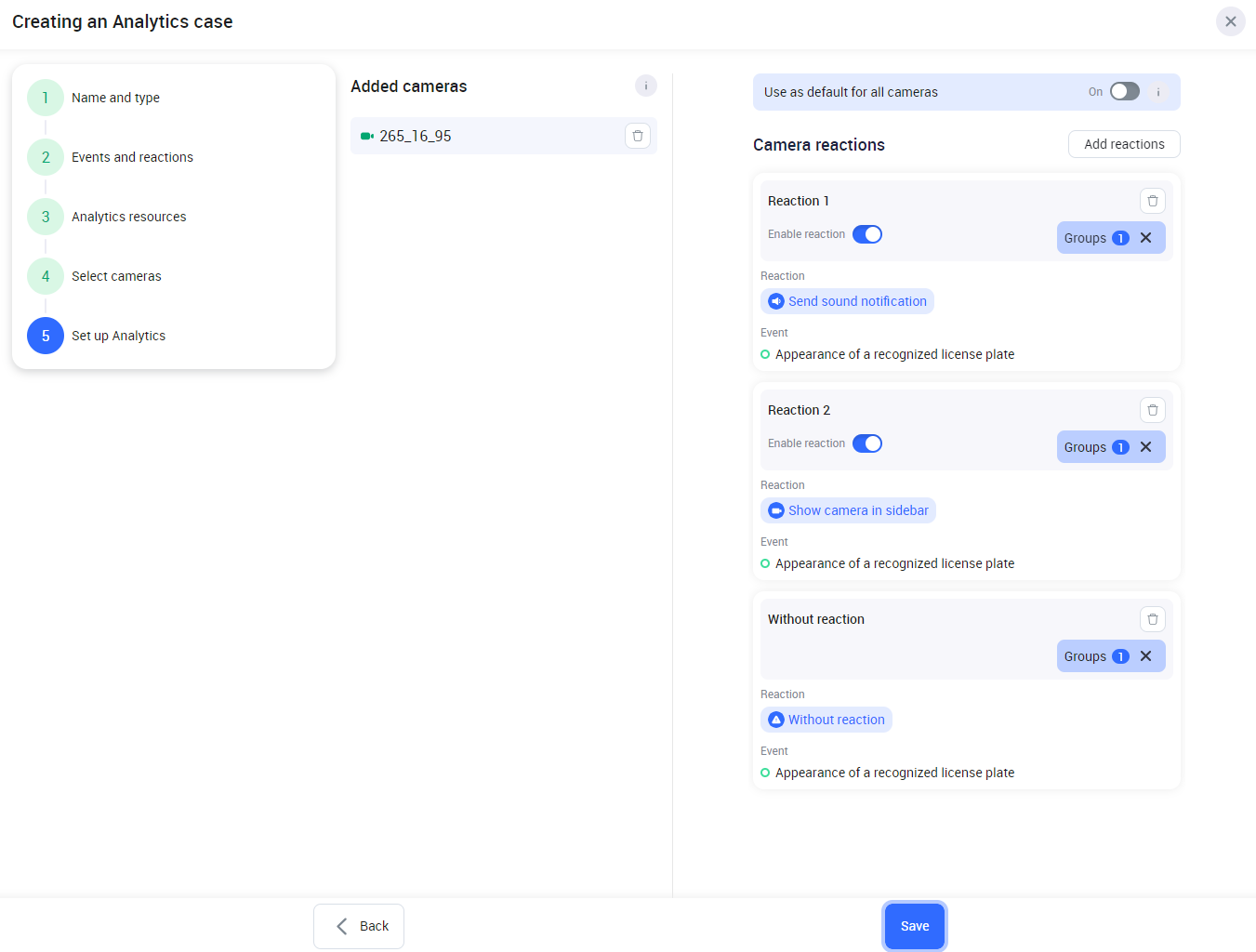Open Groups selector in Reaction 2

[x=1094, y=447]
